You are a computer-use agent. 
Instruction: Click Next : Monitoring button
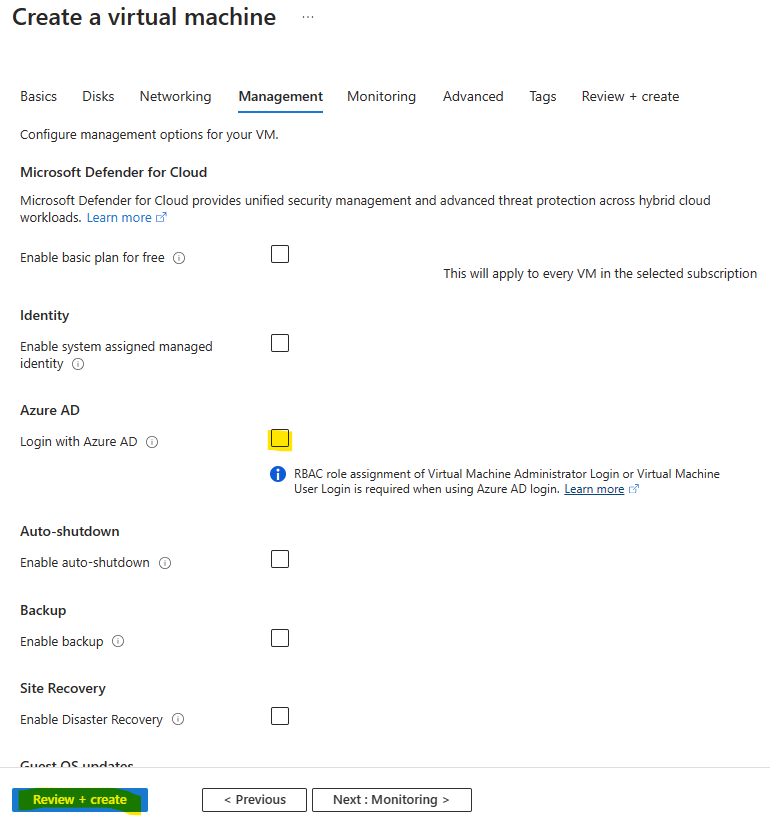click(x=392, y=800)
